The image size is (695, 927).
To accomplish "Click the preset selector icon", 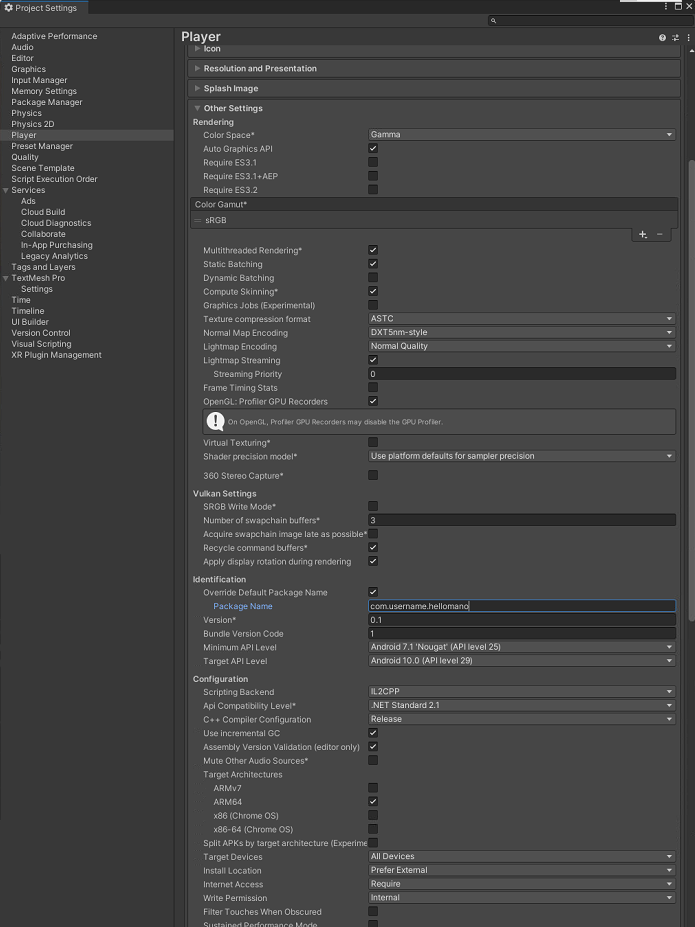I will [x=674, y=37].
